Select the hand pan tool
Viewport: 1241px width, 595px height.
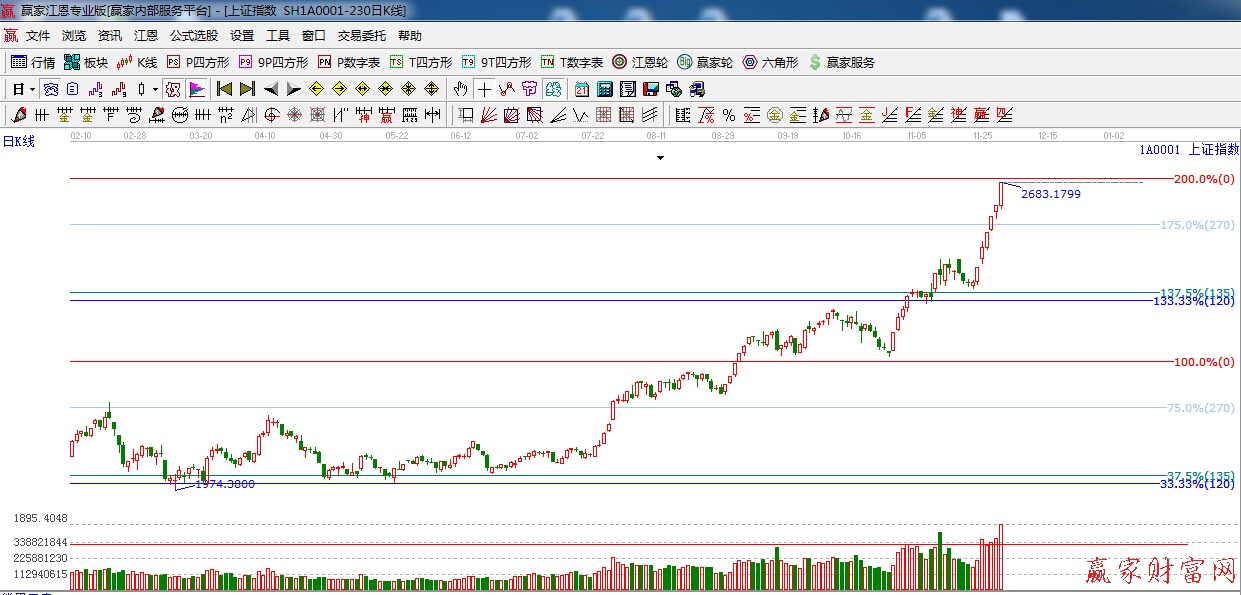(x=460, y=89)
